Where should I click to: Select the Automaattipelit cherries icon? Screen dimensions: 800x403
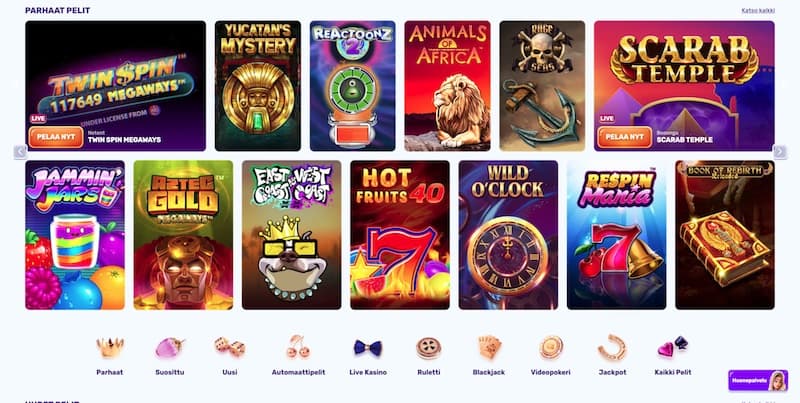[x=298, y=347]
